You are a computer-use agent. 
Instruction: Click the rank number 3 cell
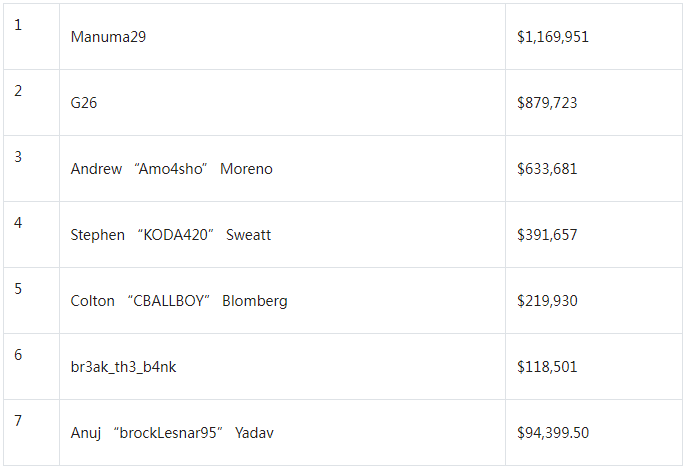click(x=32, y=168)
